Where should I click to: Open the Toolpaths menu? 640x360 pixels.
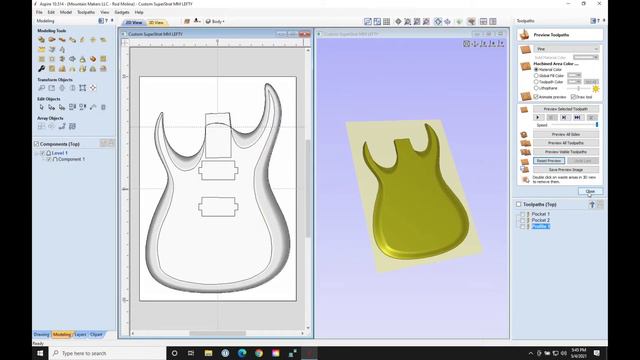(x=86, y=12)
